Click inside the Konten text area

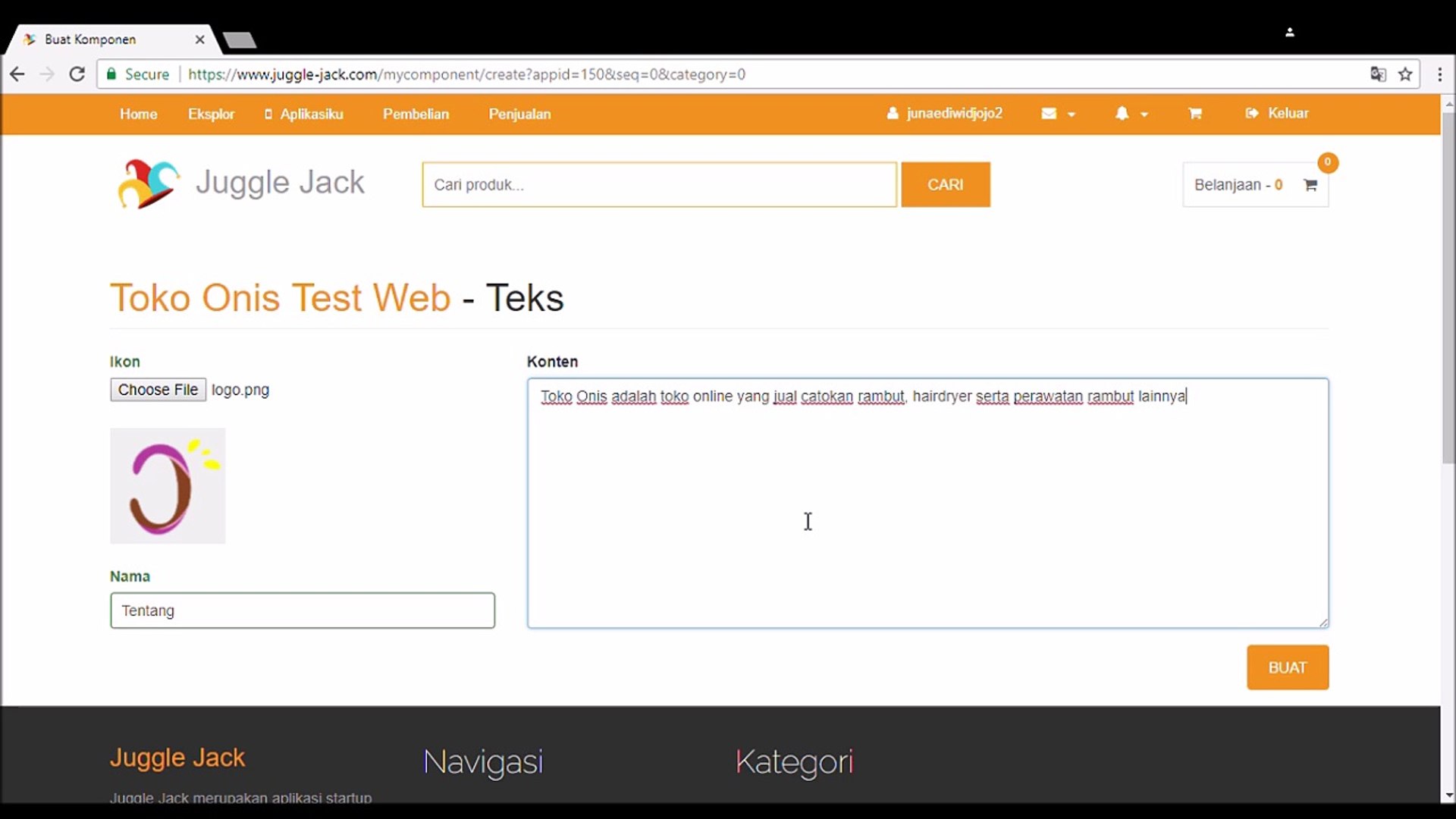tap(927, 504)
